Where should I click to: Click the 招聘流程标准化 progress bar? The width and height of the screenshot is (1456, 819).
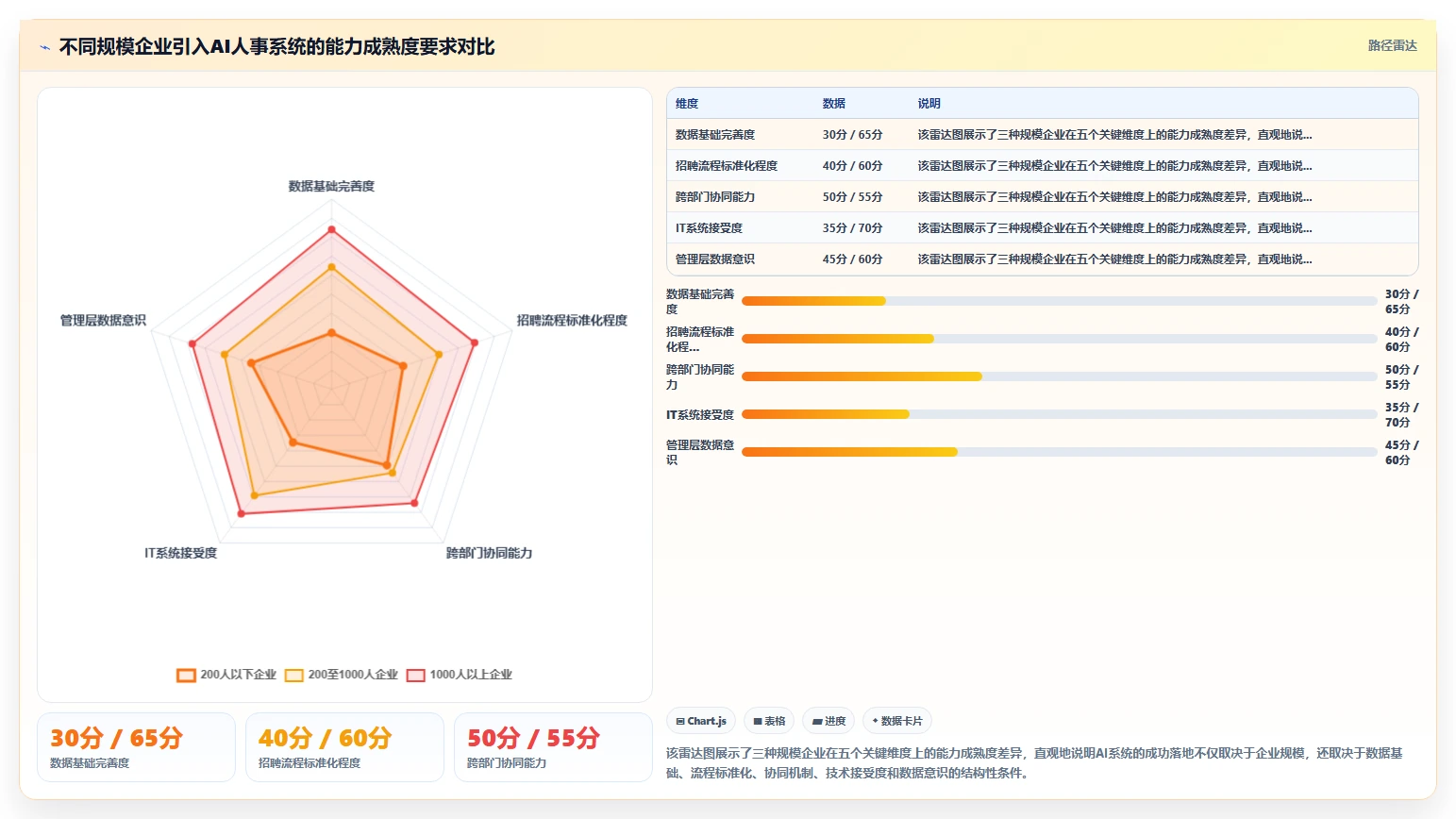pos(1059,339)
